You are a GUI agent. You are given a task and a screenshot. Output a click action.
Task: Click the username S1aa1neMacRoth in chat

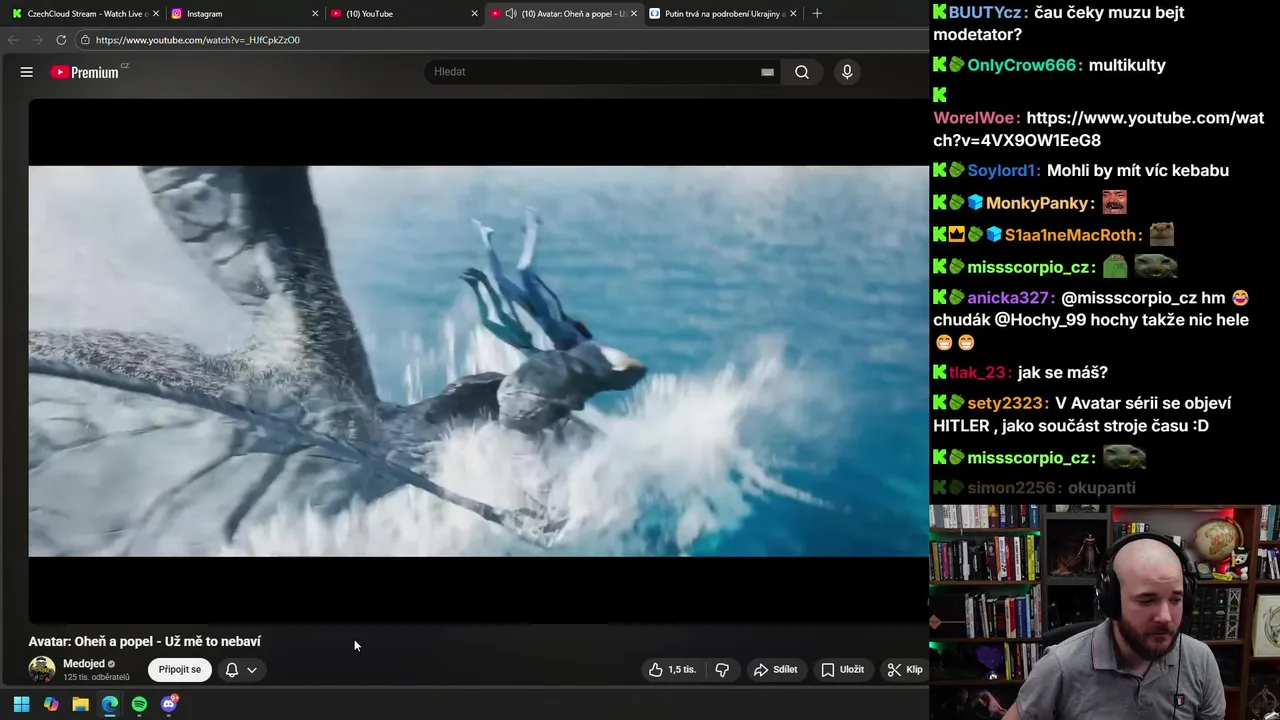click(x=1071, y=235)
